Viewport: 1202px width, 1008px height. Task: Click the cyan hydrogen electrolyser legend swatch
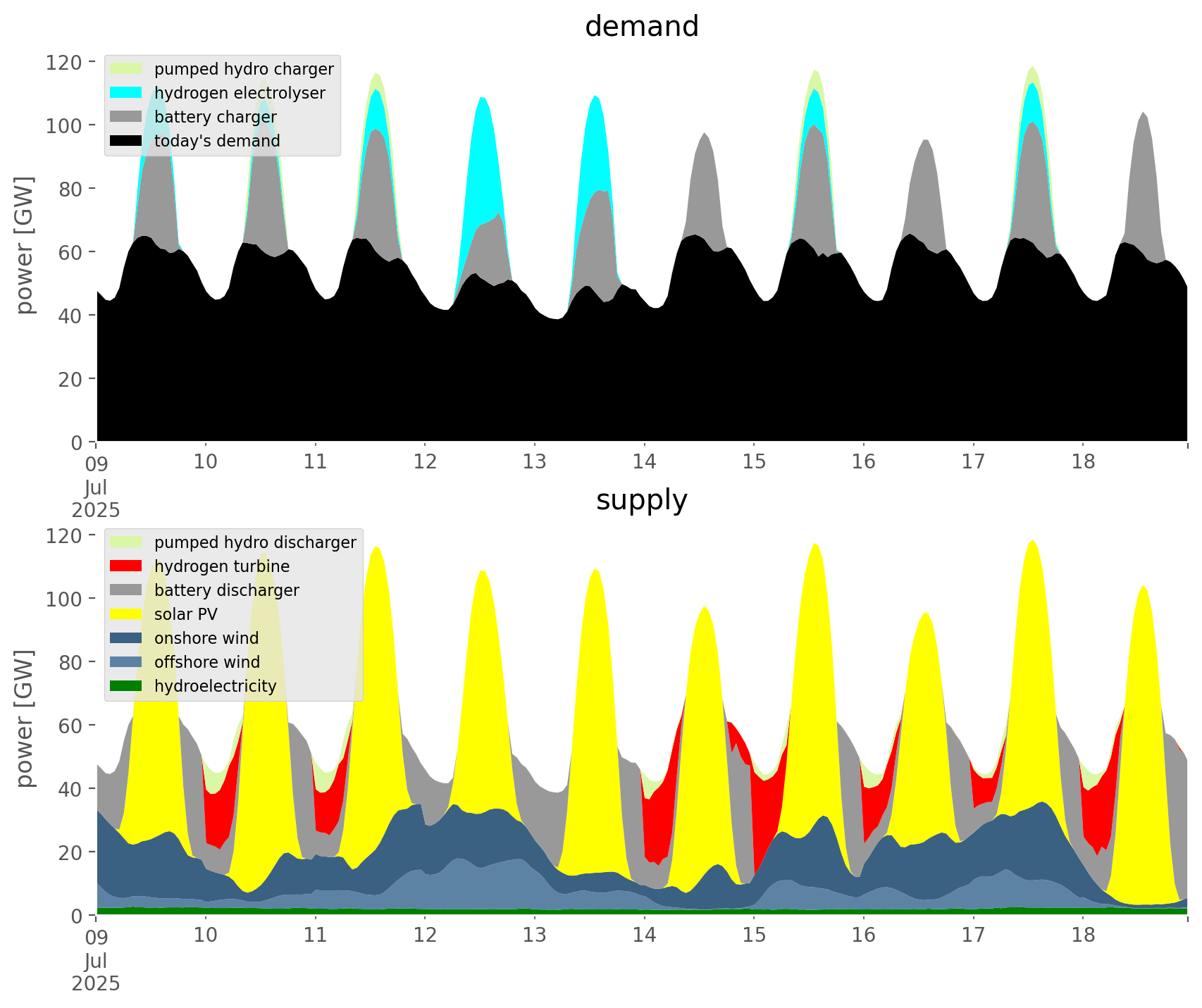pos(125,93)
